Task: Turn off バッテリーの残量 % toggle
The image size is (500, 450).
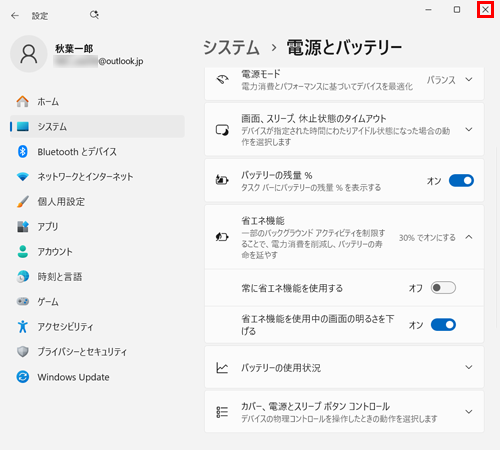Action: click(461, 180)
